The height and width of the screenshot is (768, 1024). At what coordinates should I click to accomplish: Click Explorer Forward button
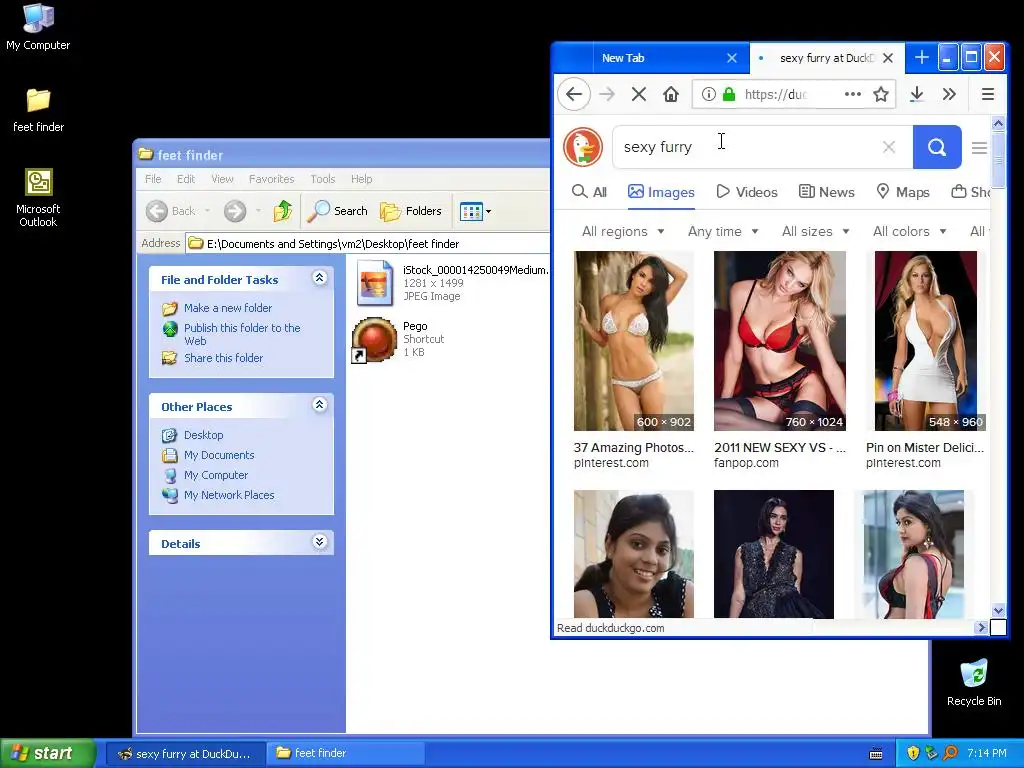tap(235, 211)
